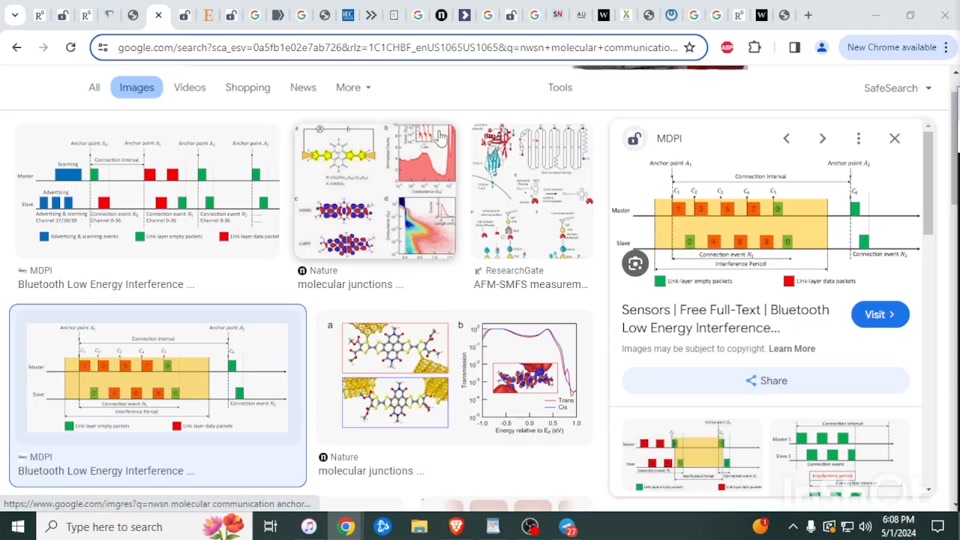This screenshot has height=540, width=960.
Task: Close the image preview panel
Action: point(894,139)
